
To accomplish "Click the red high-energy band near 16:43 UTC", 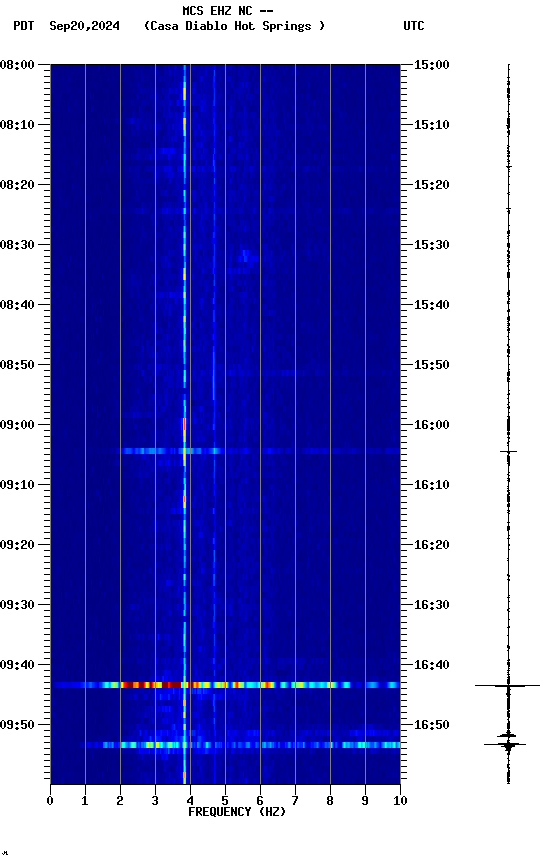I will [225, 685].
